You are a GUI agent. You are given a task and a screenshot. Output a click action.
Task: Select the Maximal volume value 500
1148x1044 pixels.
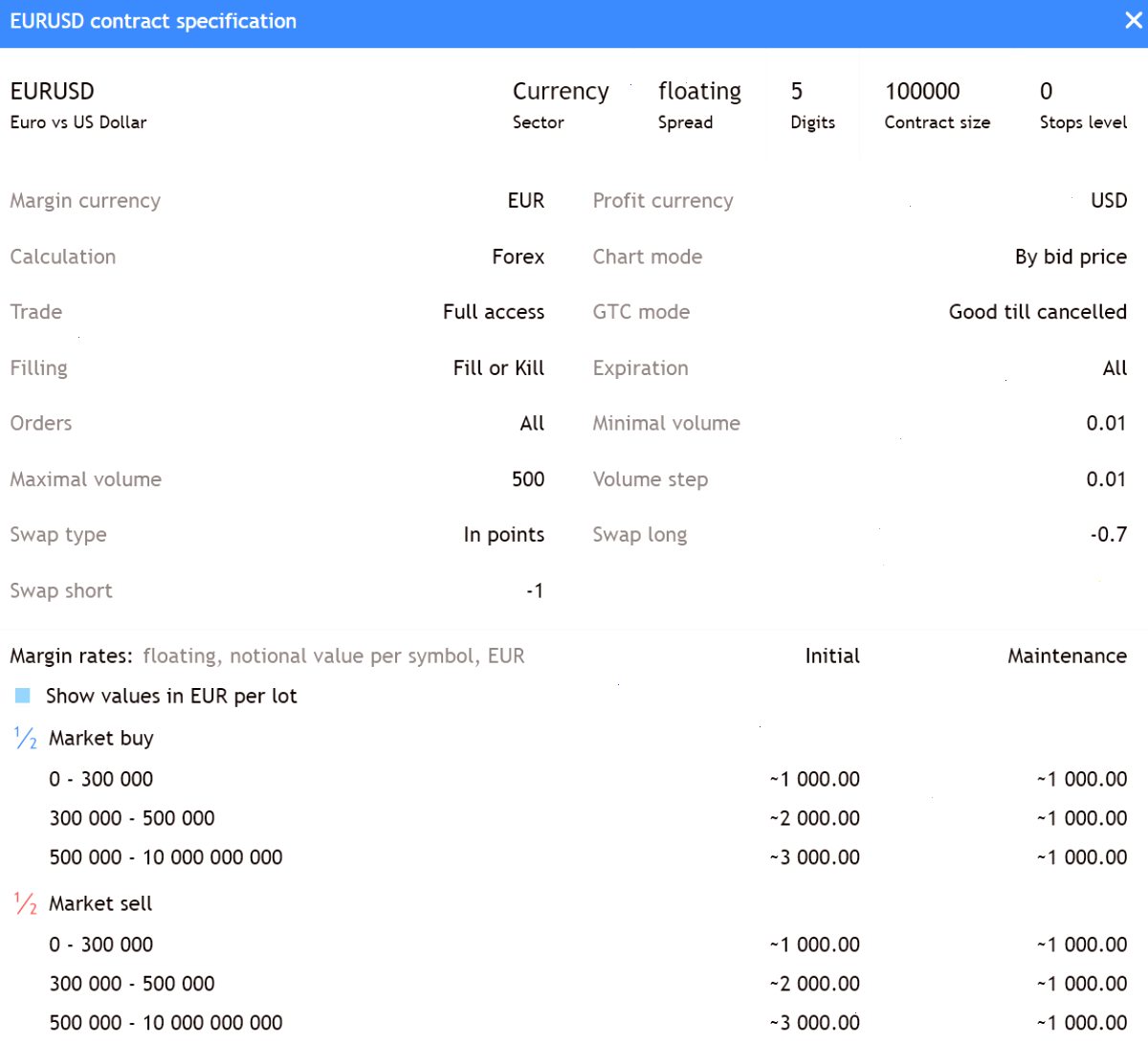[x=528, y=478]
